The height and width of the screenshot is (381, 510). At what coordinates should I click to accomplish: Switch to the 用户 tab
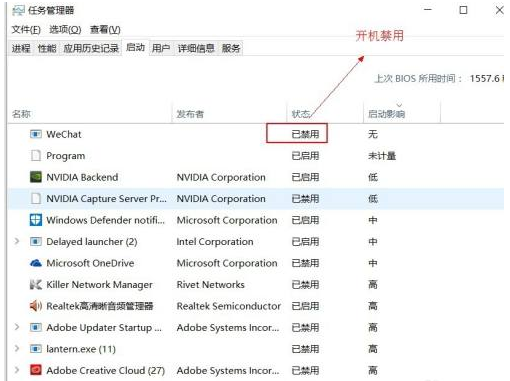pos(161,48)
